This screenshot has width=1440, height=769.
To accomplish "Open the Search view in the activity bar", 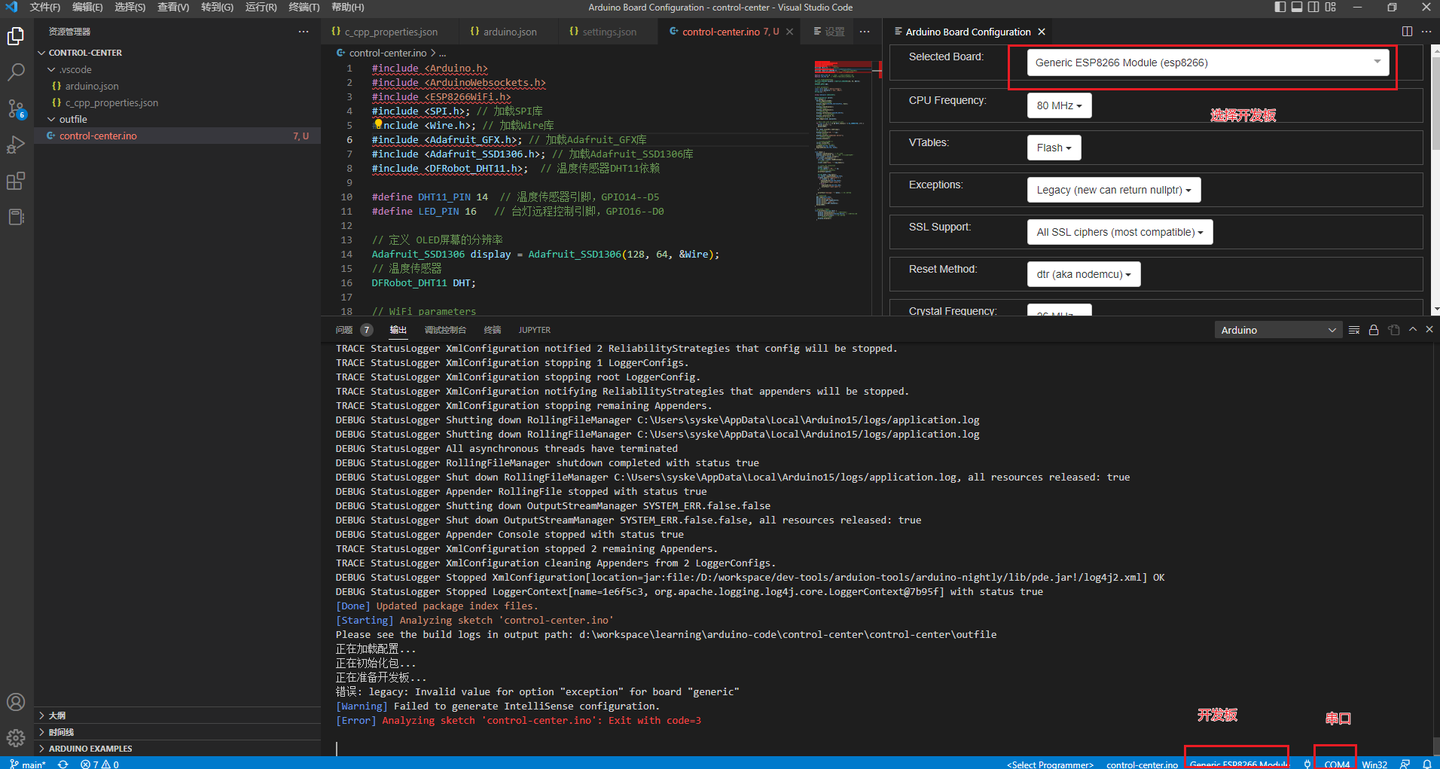I will tap(15, 72).
